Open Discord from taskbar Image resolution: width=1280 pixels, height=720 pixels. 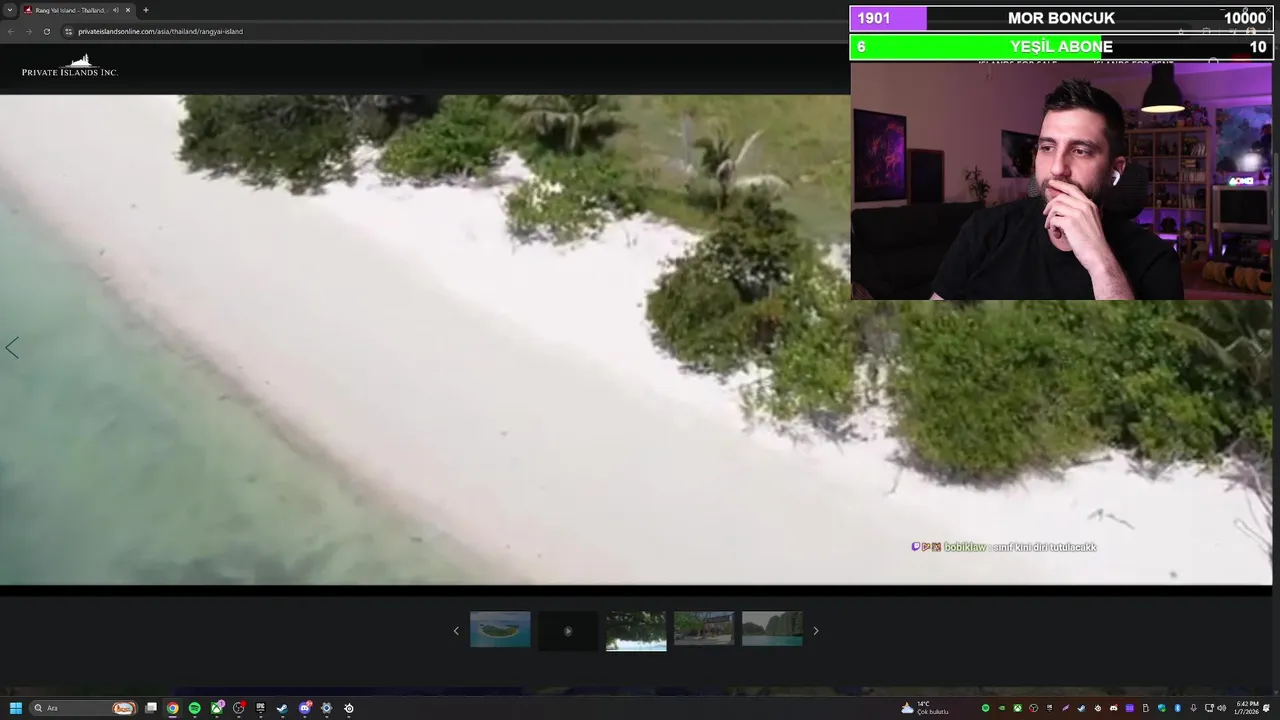point(304,708)
